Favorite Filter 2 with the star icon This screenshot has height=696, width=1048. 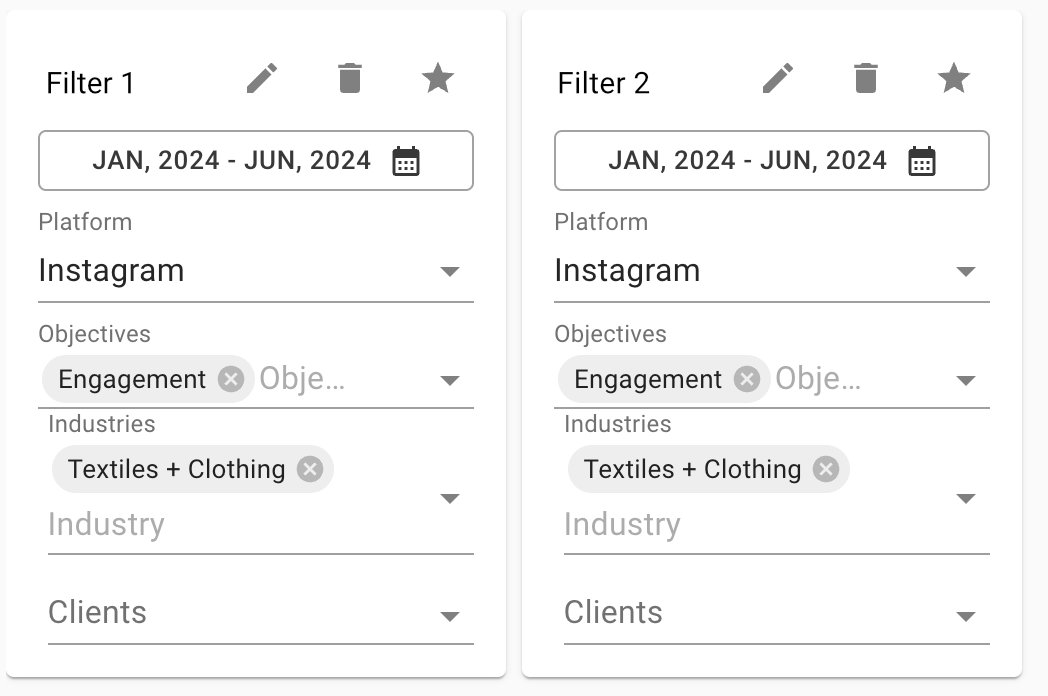[x=954, y=78]
